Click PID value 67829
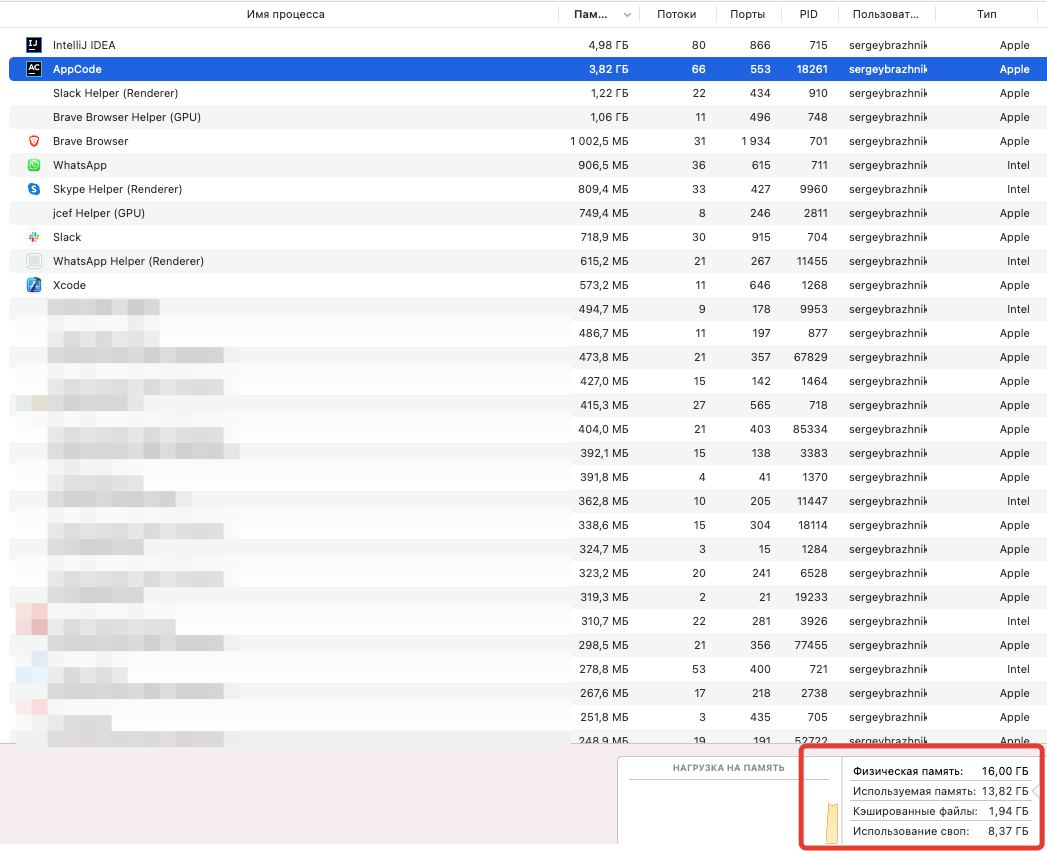This screenshot has height=851, width=1047. [811, 357]
